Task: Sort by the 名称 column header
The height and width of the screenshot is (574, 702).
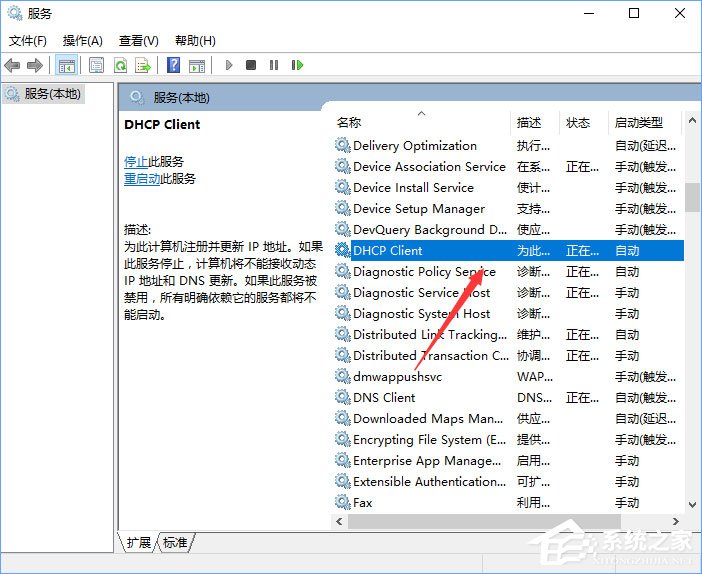Action: coord(422,122)
